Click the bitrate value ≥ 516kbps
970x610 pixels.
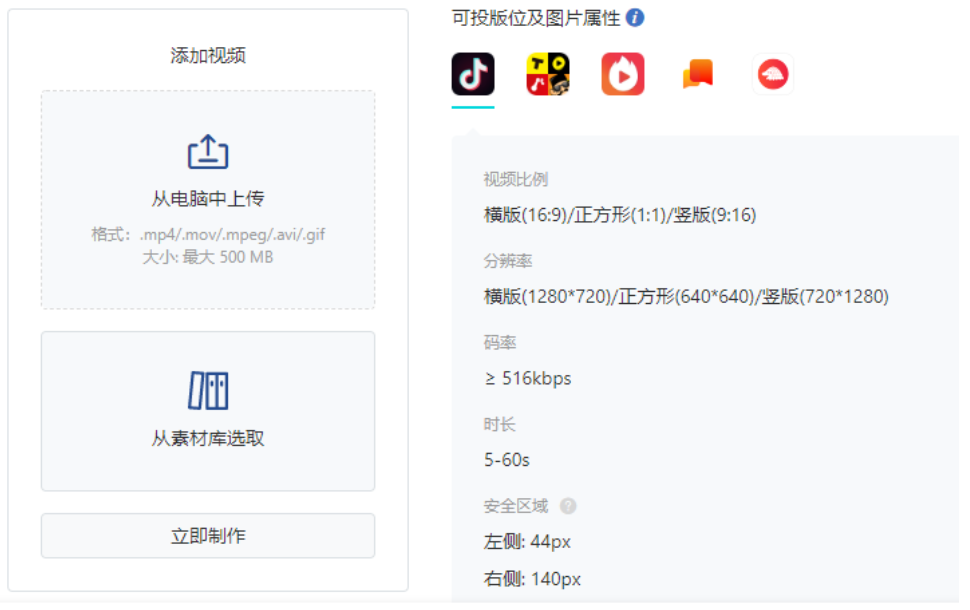click(x=528, y=379)
